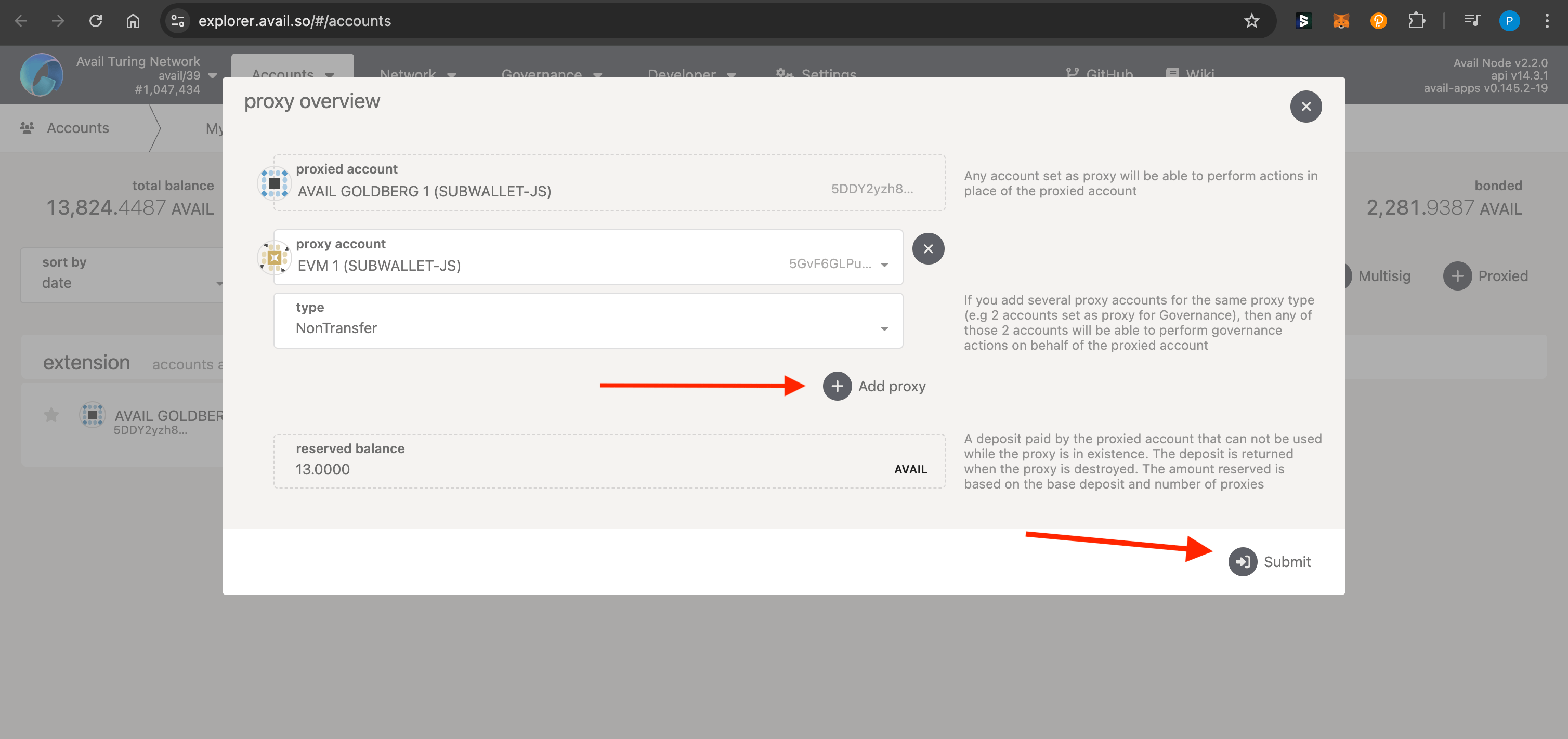Screen dimensions: 1568x739
Task: Click the Avail Turing Network logo
Action: (x=40, y=74)
